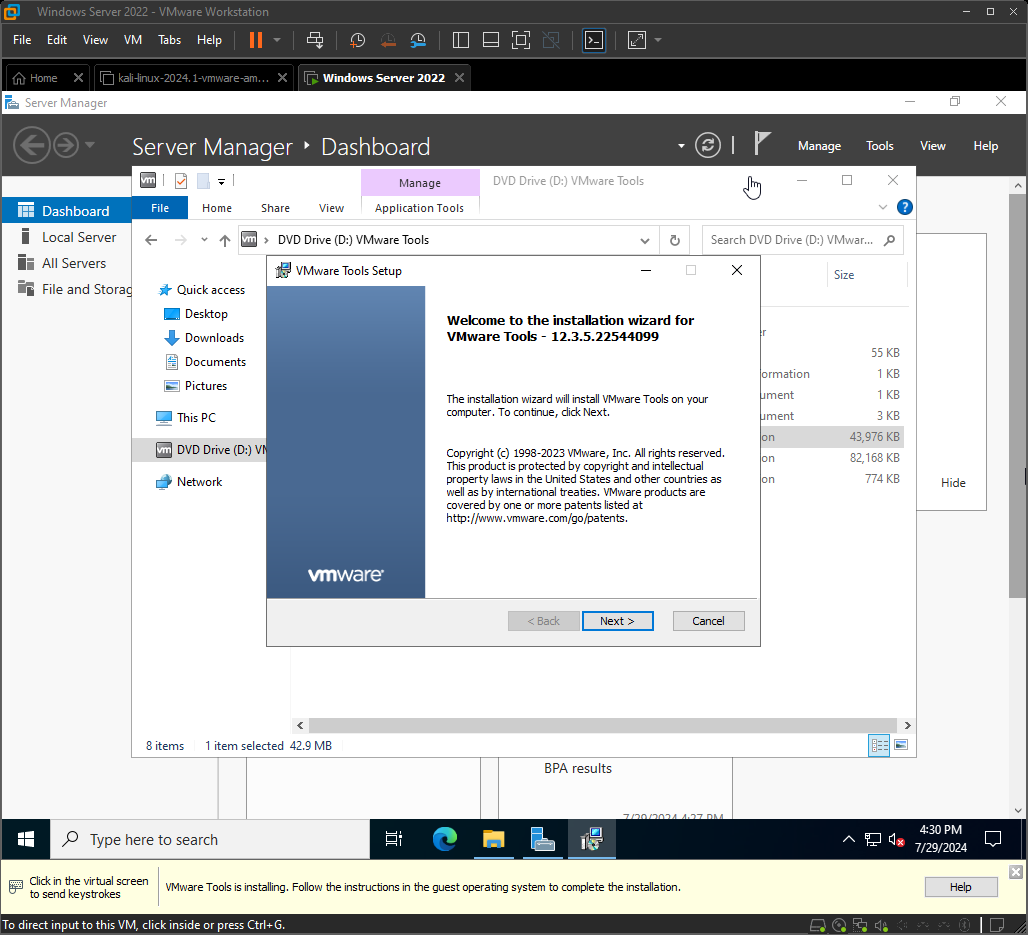Dismiss the VMware Tools hint bar
The height and width of the screenshot is (935, 1028).
point(1016,872)
